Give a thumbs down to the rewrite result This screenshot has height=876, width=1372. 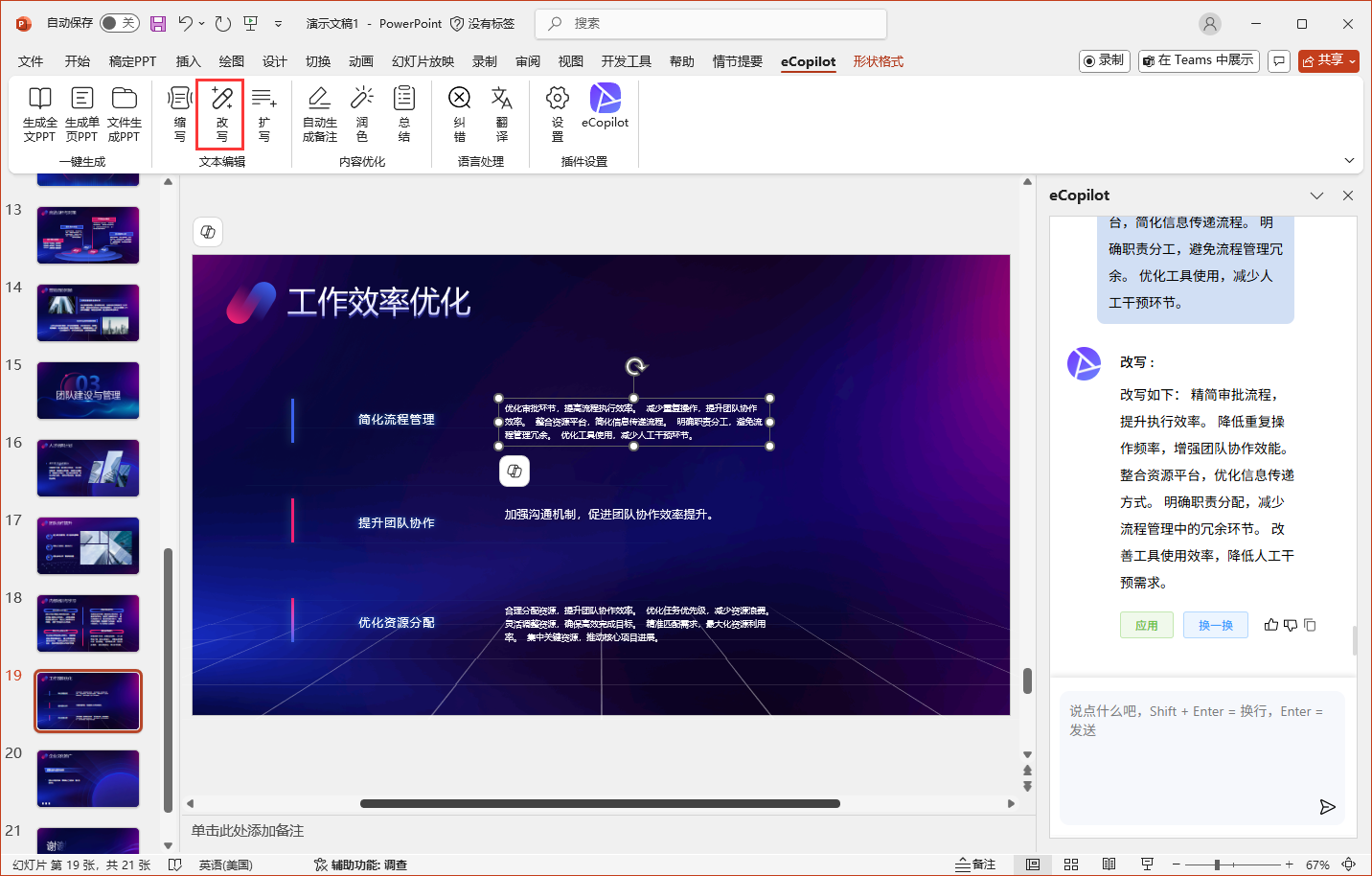pos(1291,624)
